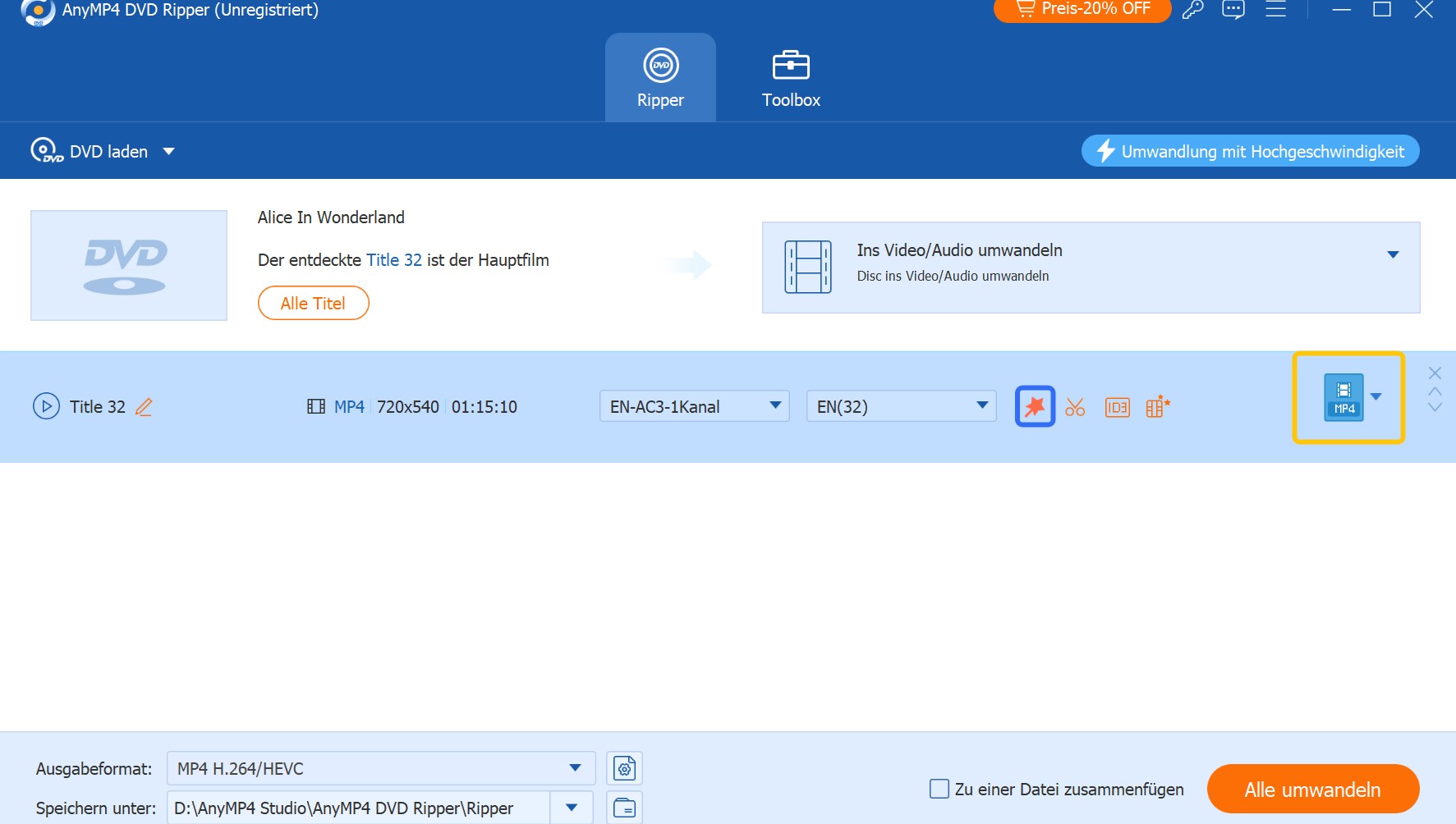The width and height of the screenshot is (1456, 824).
Task: Move Title 32 down with the arrow
Action: (x=1435, y=406)
